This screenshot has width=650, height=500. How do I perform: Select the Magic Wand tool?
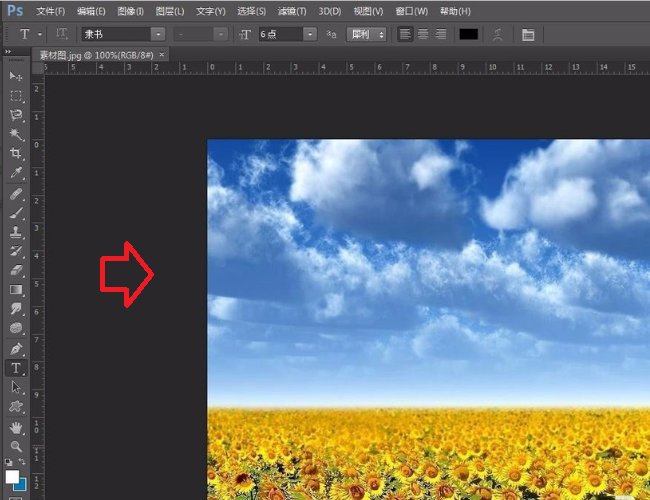point(16,133)
